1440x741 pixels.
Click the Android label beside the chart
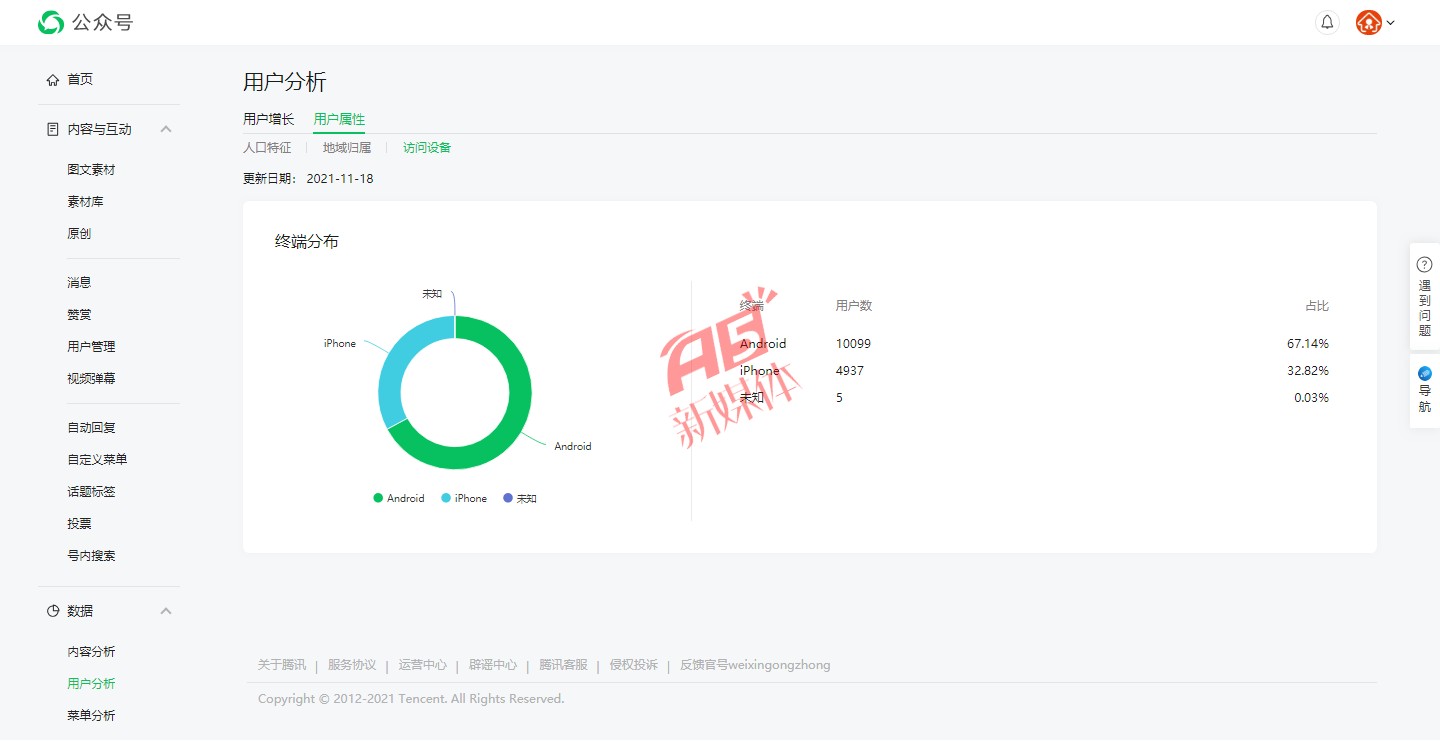573,447
